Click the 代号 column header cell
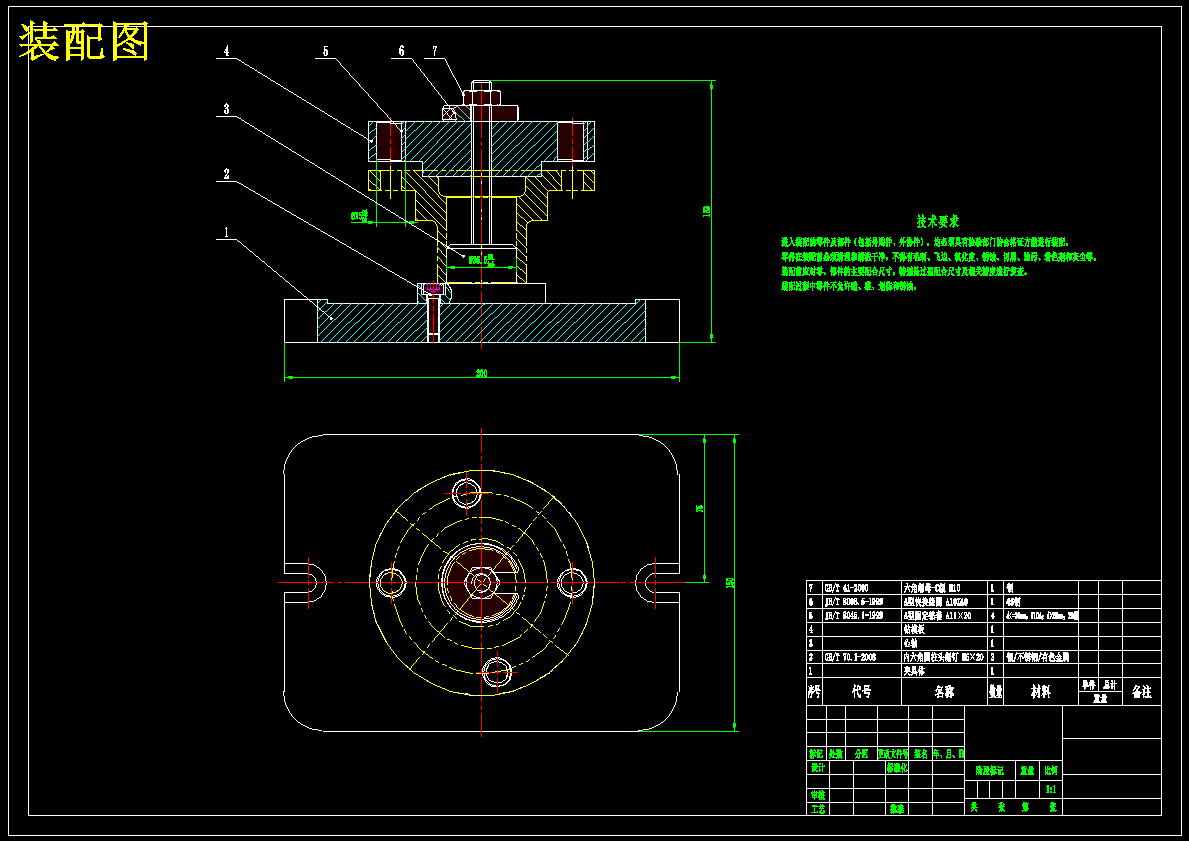 click(861, 692)
